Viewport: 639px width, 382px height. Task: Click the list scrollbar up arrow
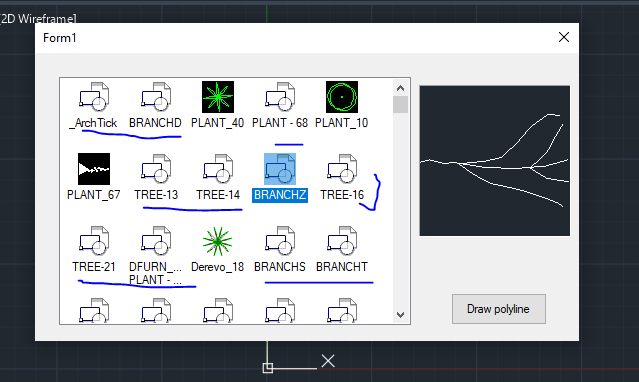point(400,88)
